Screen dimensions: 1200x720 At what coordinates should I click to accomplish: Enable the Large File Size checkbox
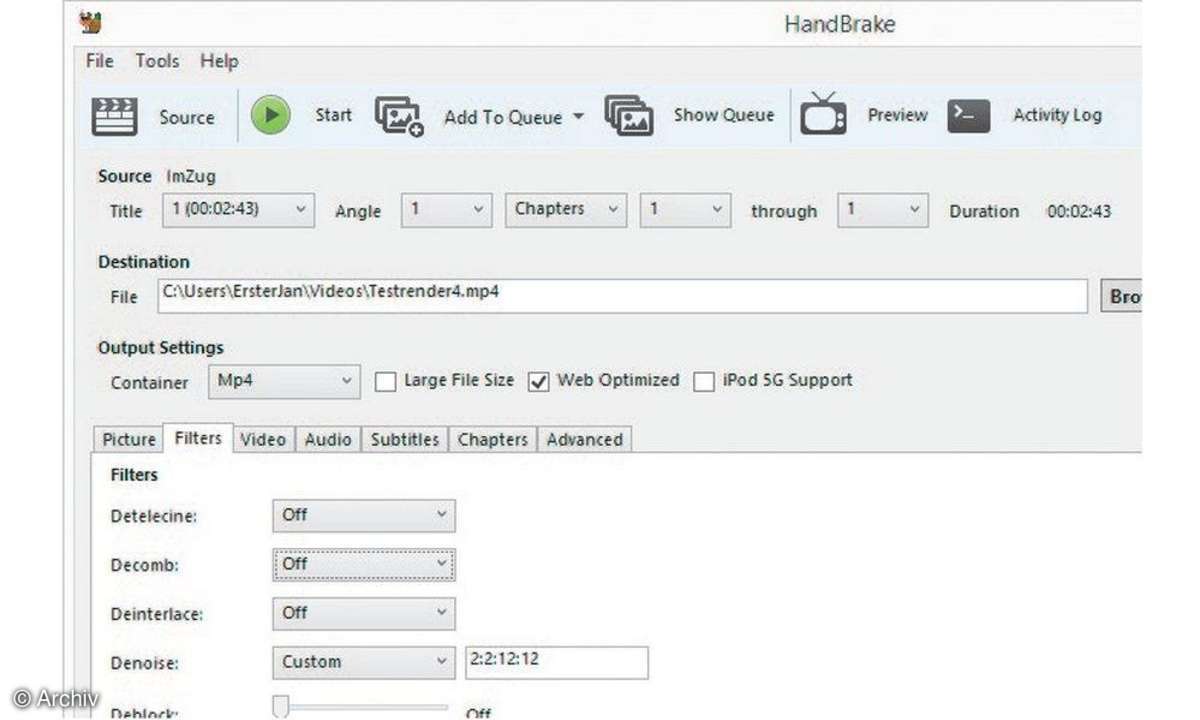[385, 381]
